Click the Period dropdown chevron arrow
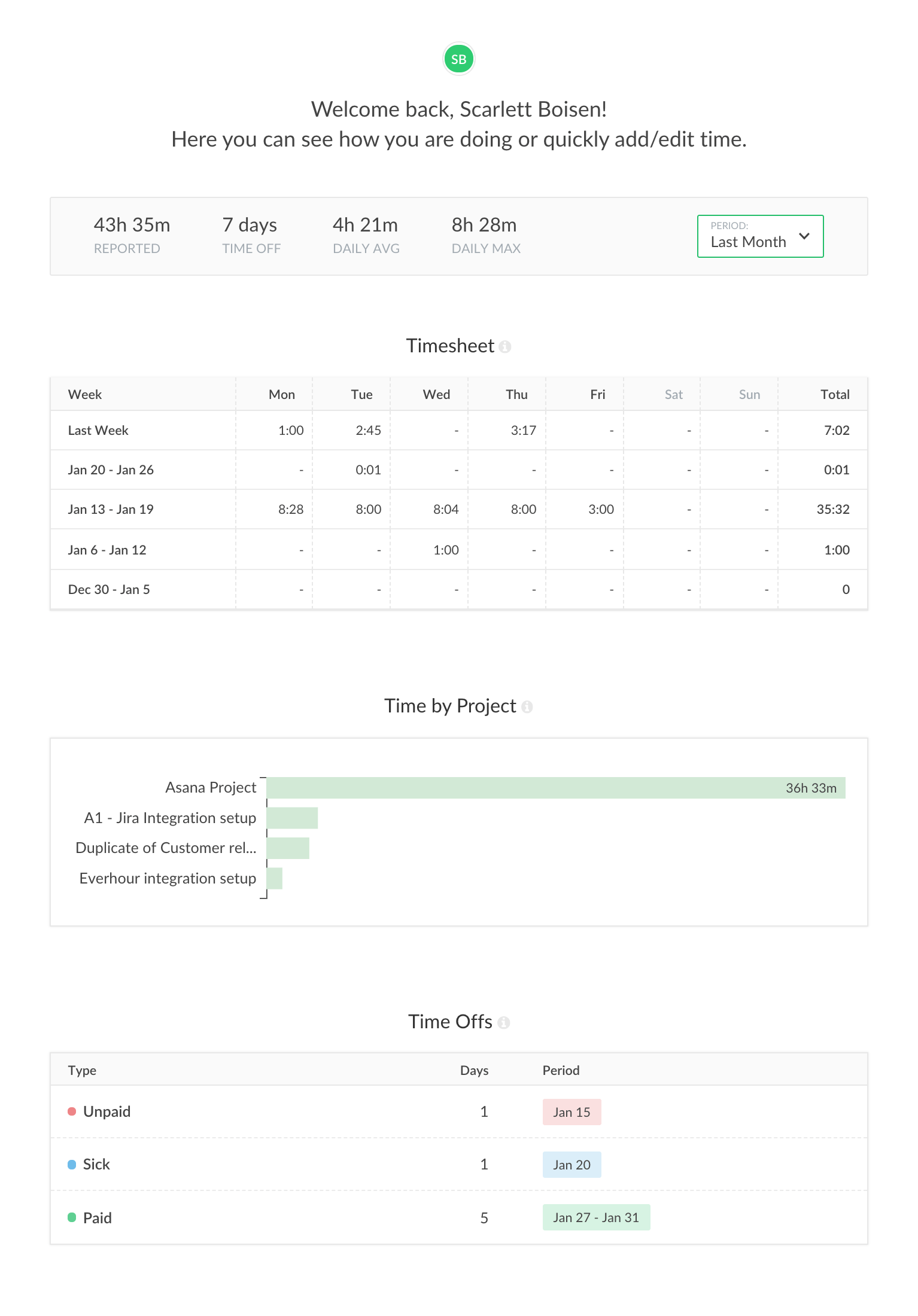The width and height of the screenshot is (918, 1316). pyautogui.click(x=804, y=236)
